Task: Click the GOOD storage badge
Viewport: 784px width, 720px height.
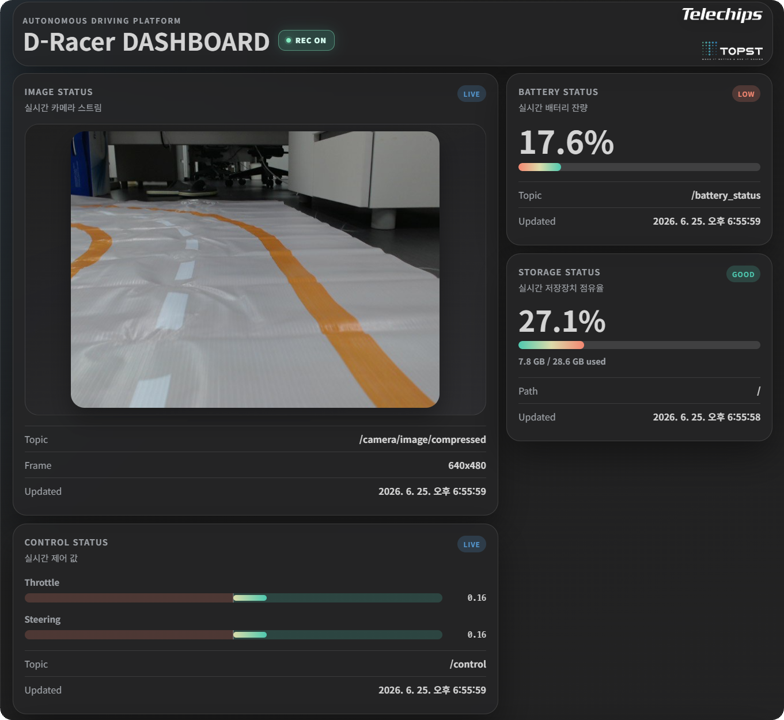Action: pyautogui.click(x=743, y=274)
